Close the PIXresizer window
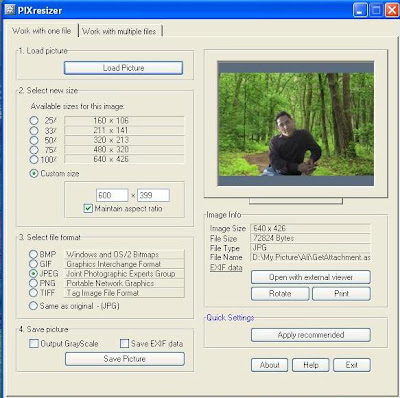Viewport: 400px width, 398px height. coord(392,10)
